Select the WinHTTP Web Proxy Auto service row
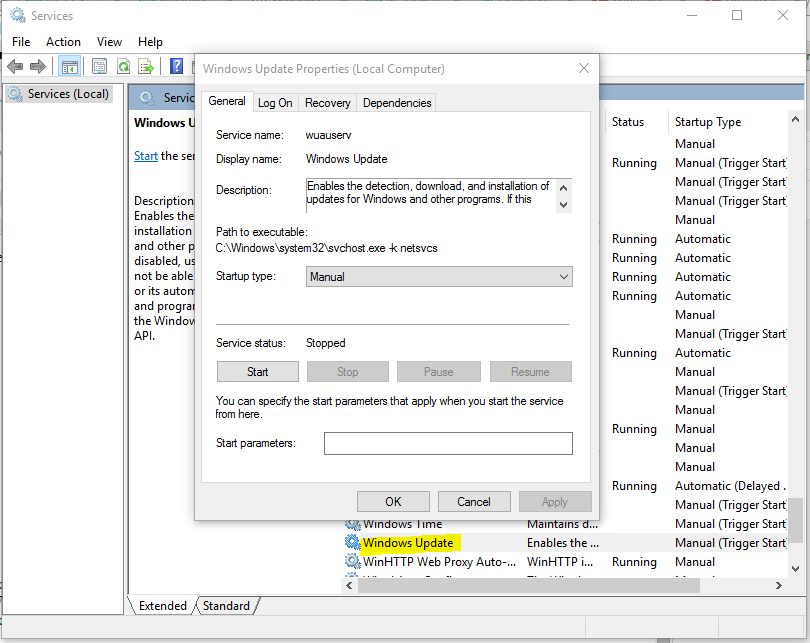810x643 pixels. [564, 562]
